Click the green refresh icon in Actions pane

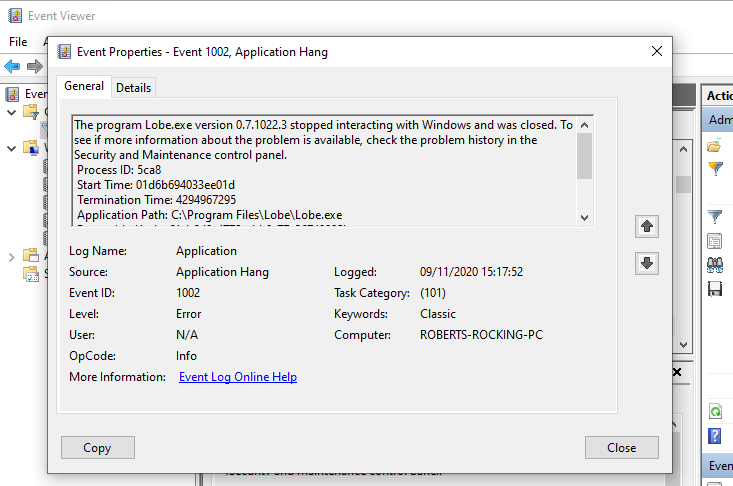tap(715, 411)
